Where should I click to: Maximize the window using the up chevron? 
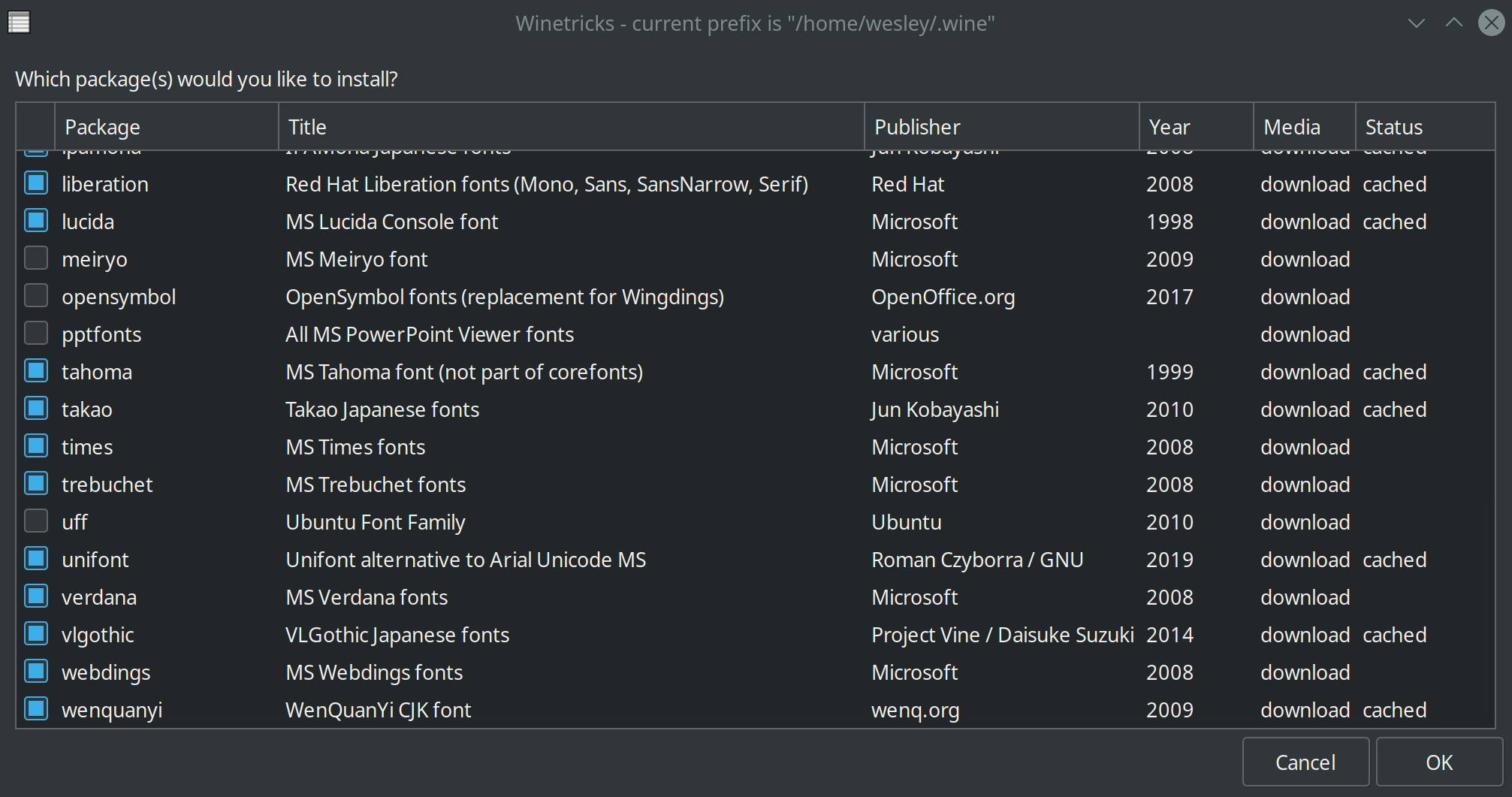[x=1454, y=23]
